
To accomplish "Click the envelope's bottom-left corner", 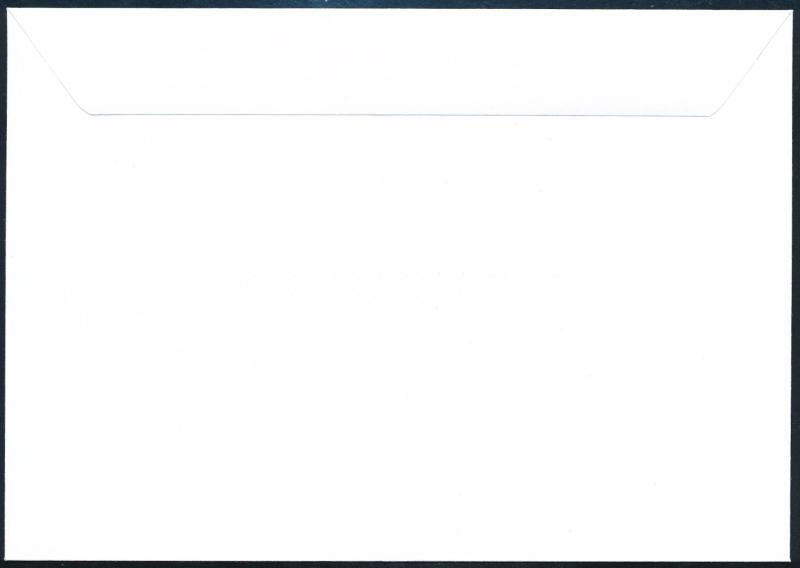I will click(6, 559).
